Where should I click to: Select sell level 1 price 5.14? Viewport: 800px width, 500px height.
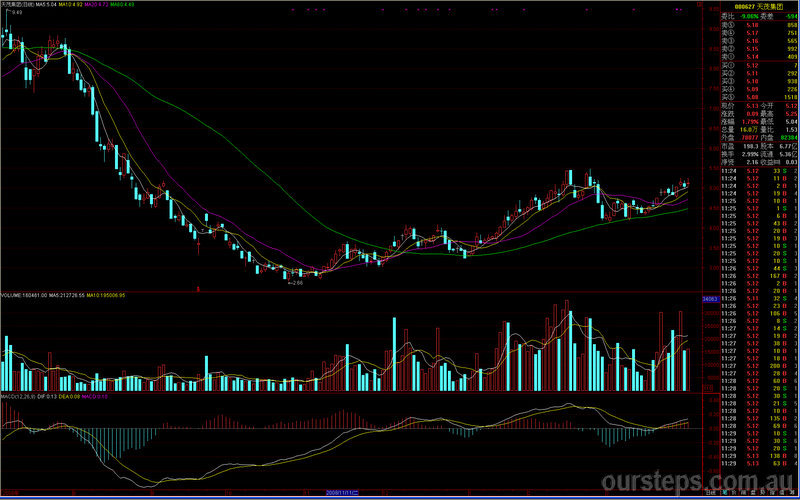coord(752,57)
